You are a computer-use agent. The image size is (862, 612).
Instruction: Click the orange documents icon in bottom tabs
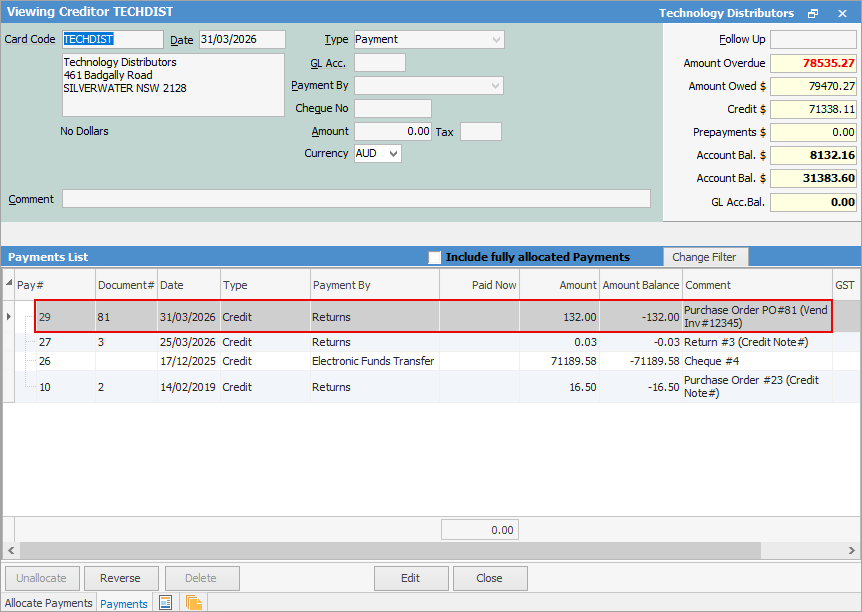pos(193,603)
